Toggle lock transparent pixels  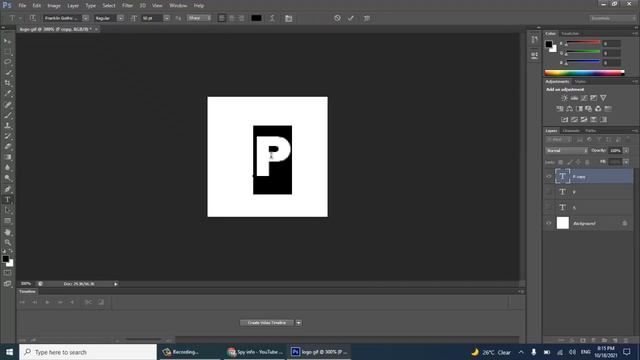[560, 162]
